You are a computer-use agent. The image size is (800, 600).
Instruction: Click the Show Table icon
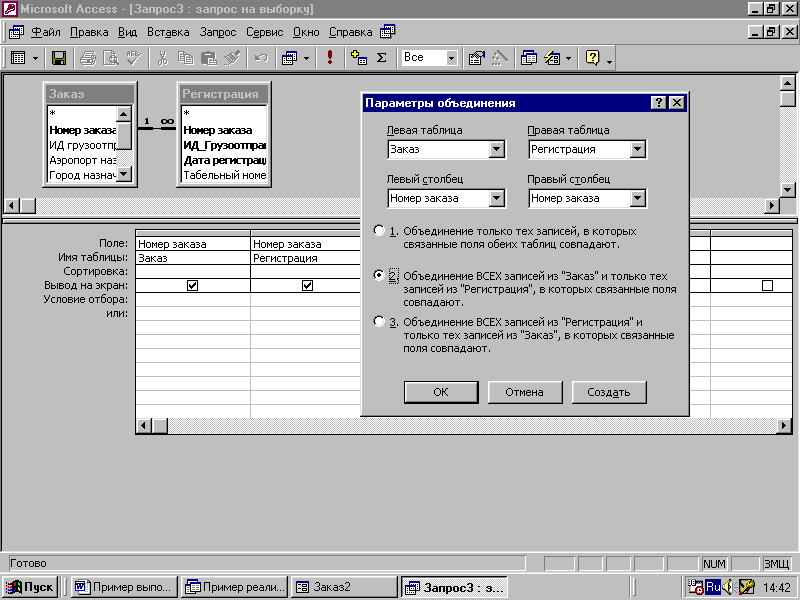[359, 58]
